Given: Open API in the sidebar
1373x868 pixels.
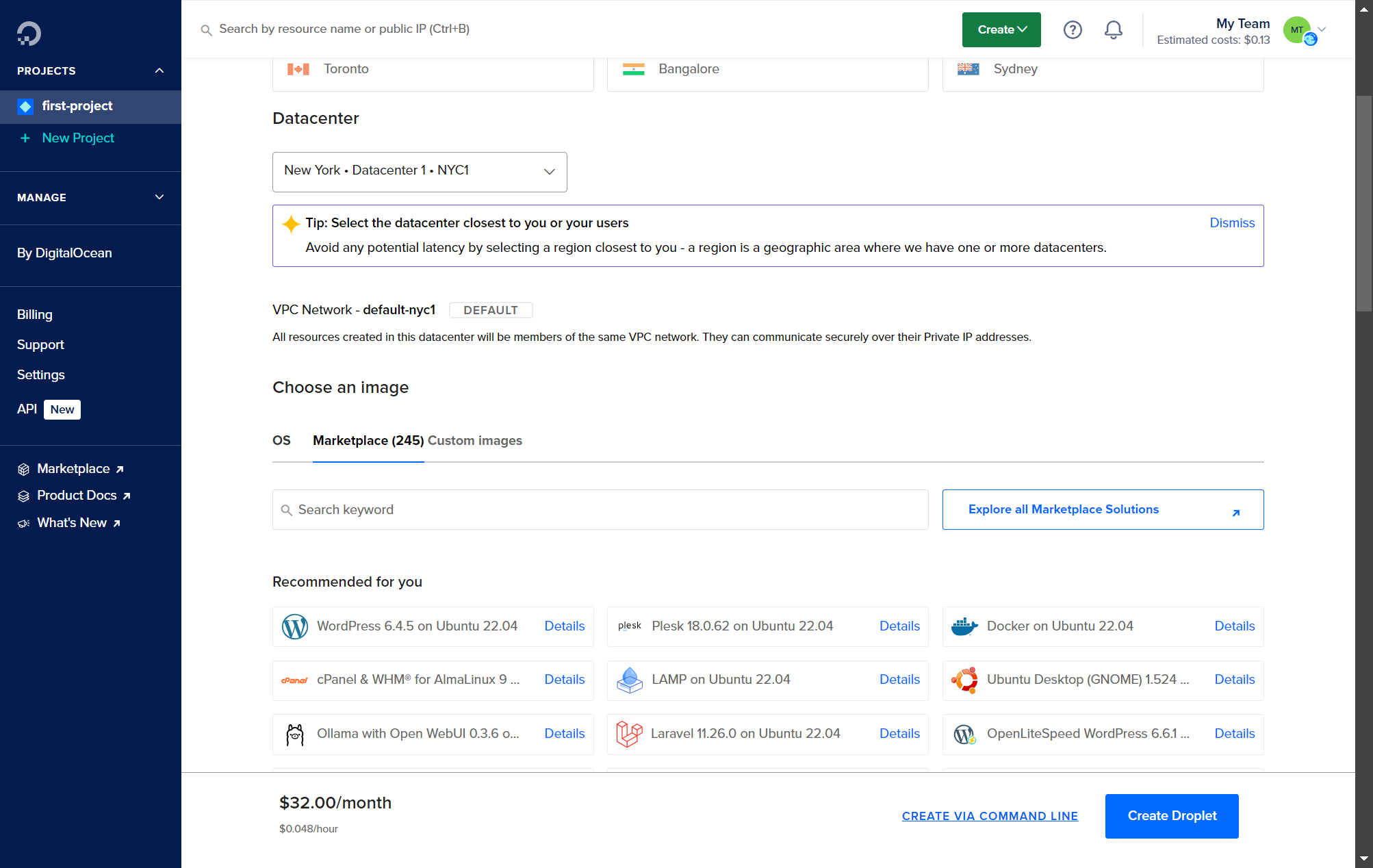Looking at the screenshot, I should (27, 409).
